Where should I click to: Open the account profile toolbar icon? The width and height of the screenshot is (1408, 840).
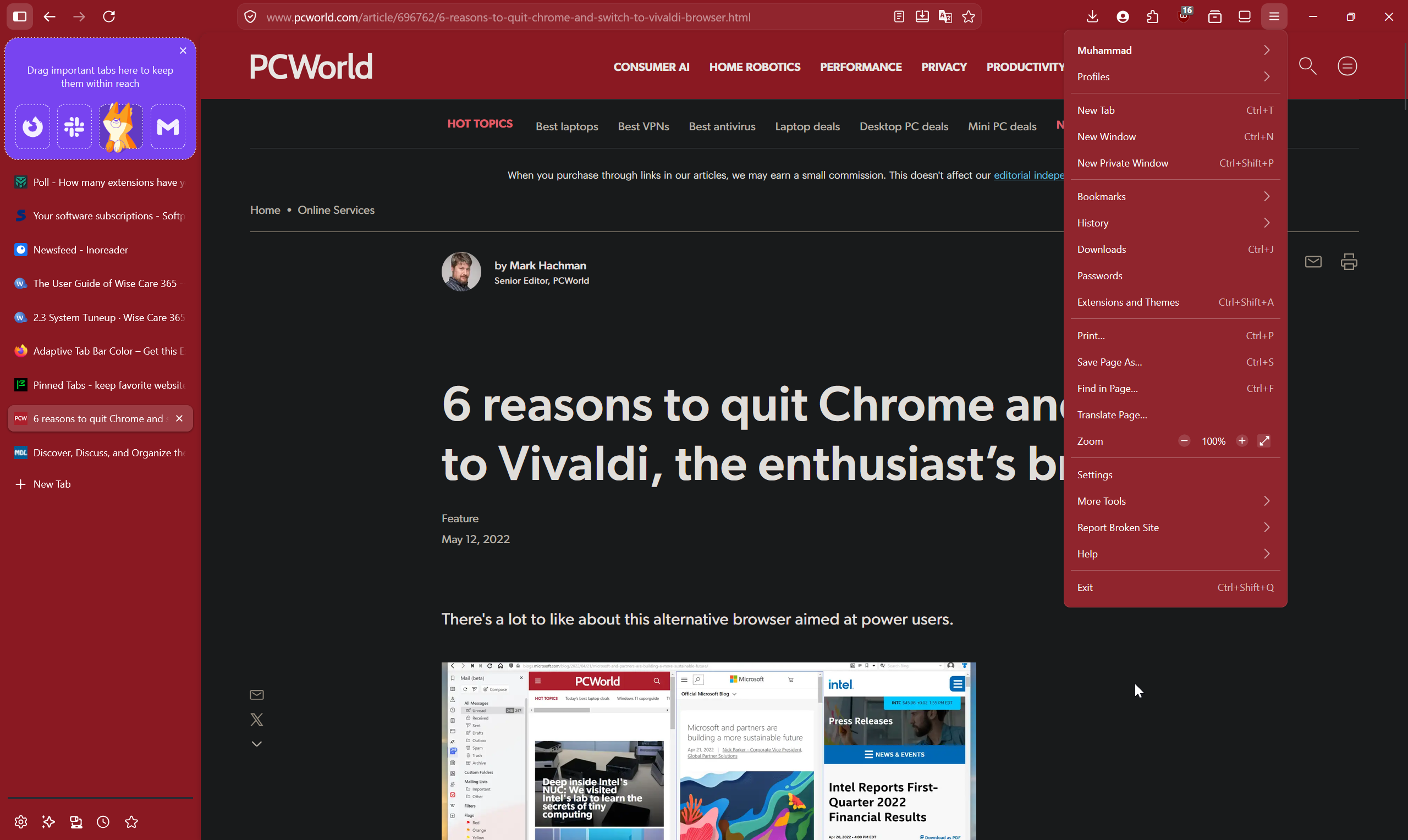[1123, 17]
